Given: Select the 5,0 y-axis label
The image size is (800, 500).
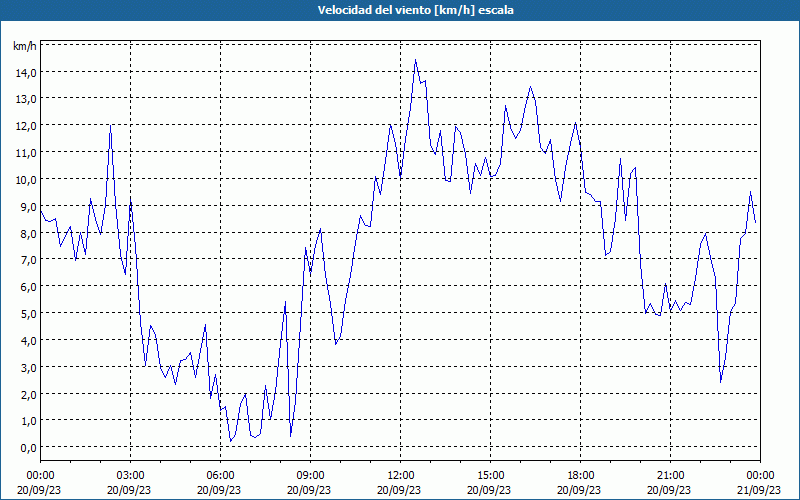Looking at the screenshot, I should pyautogui.click(x=28, y=314).
